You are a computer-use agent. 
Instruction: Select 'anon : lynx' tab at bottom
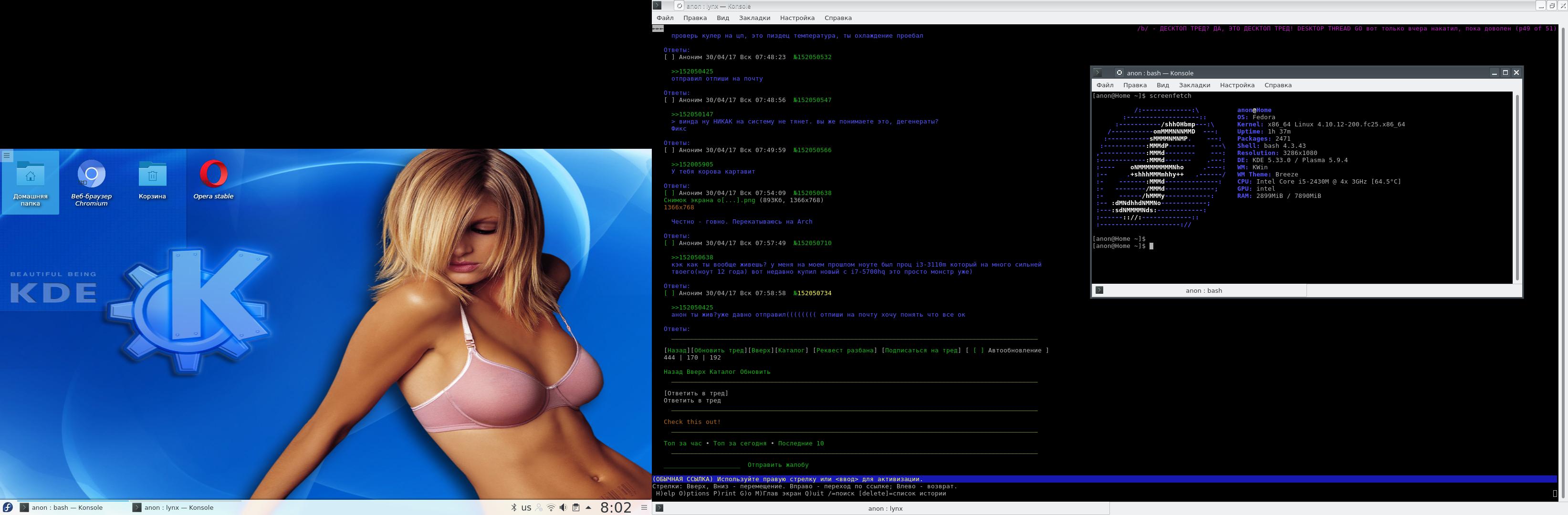coord(880,508)
